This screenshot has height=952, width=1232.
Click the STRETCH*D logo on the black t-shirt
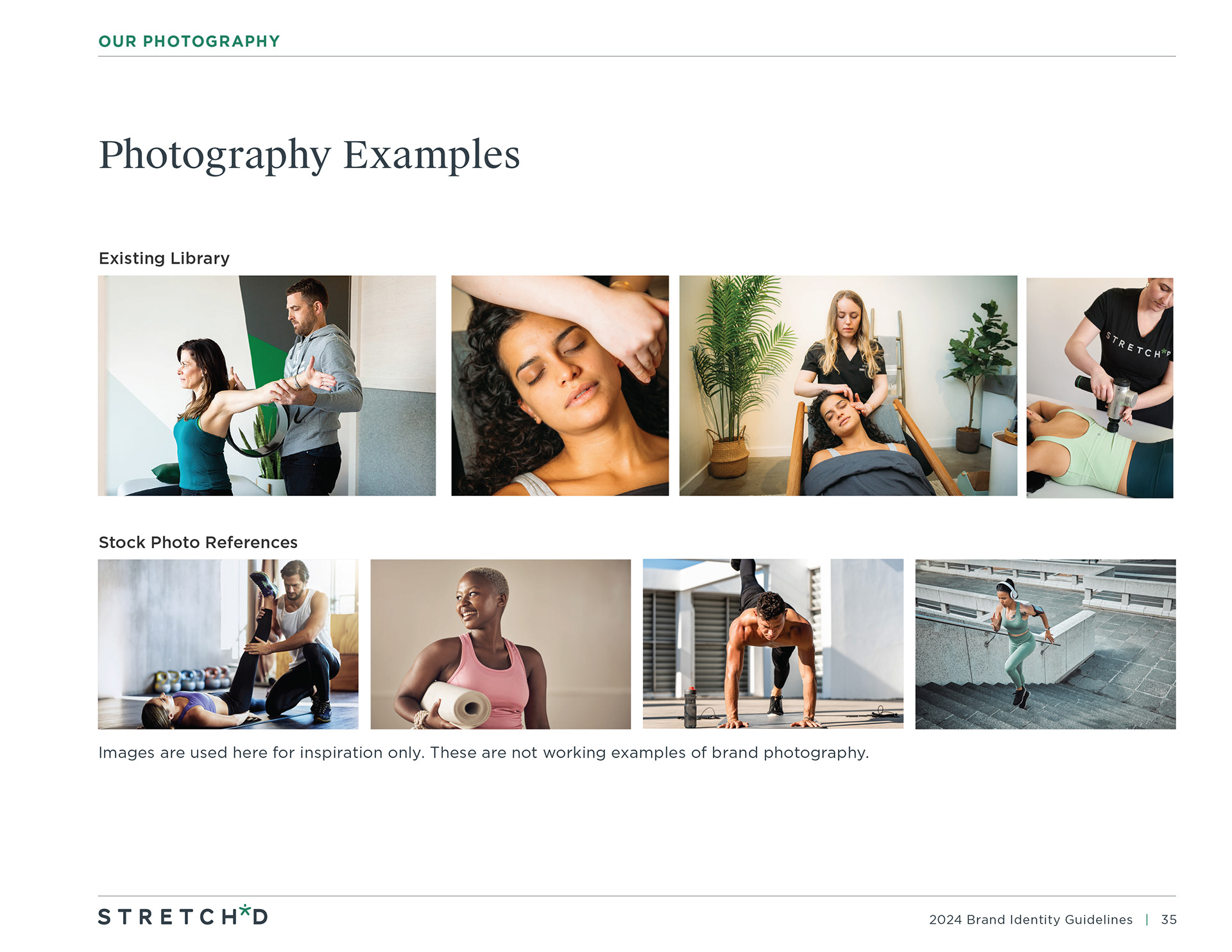[x=1138, y=345]
